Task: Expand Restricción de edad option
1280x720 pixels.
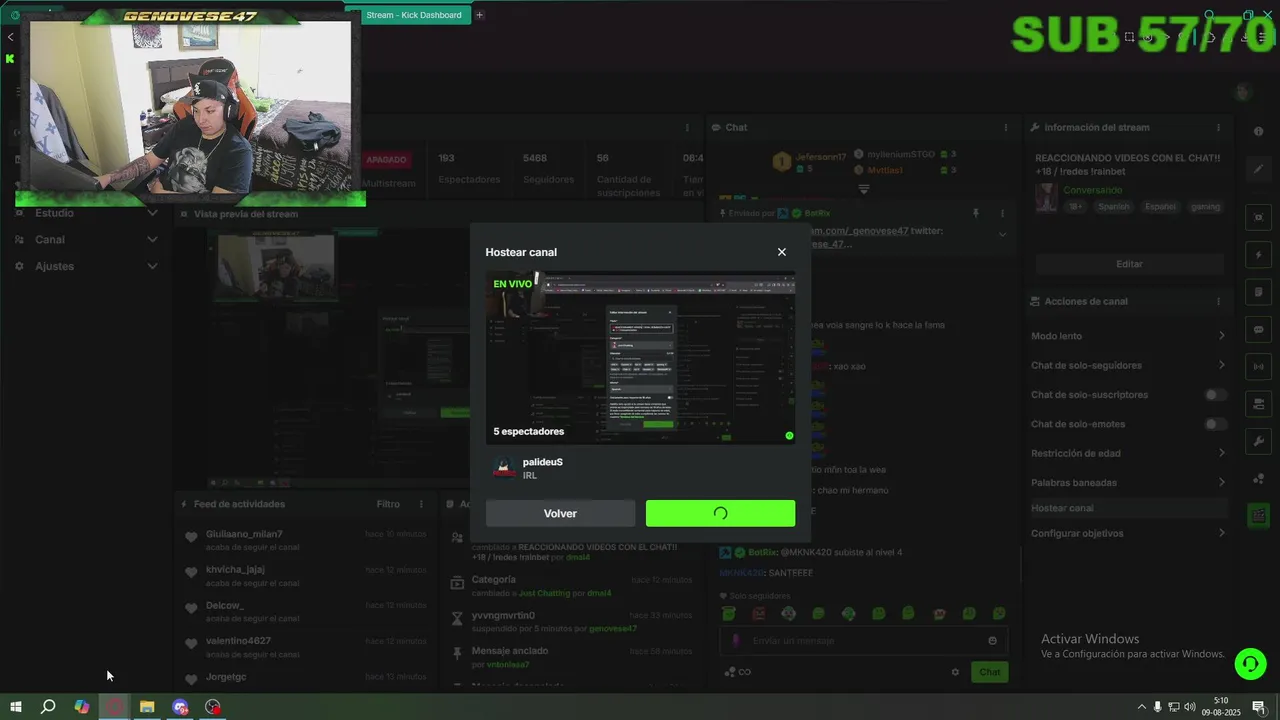Action: (x=1127, y=453)
